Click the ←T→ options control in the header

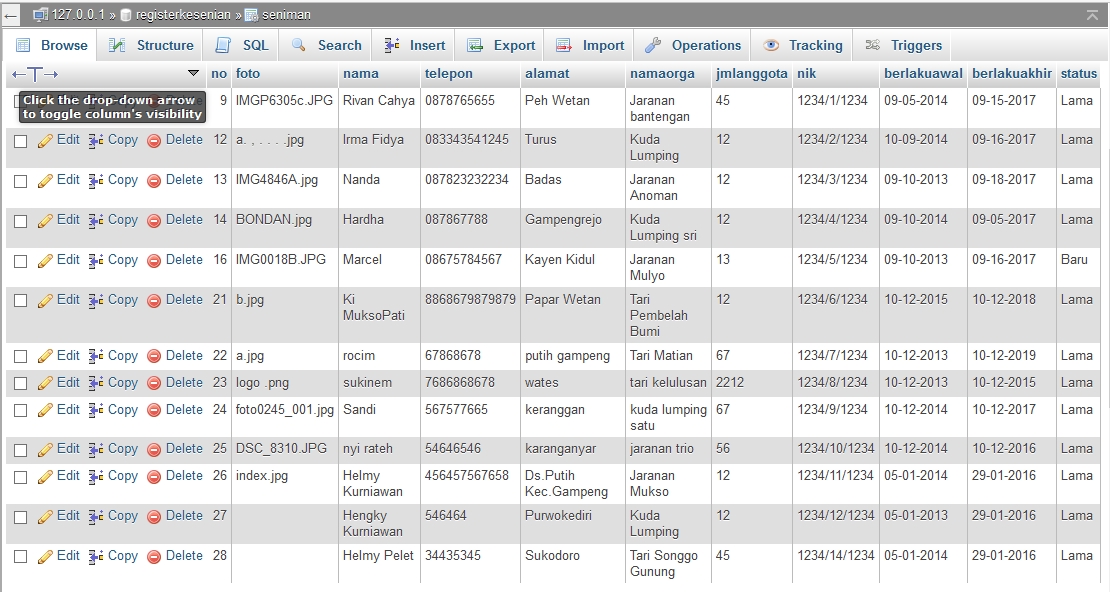[32, 73]
